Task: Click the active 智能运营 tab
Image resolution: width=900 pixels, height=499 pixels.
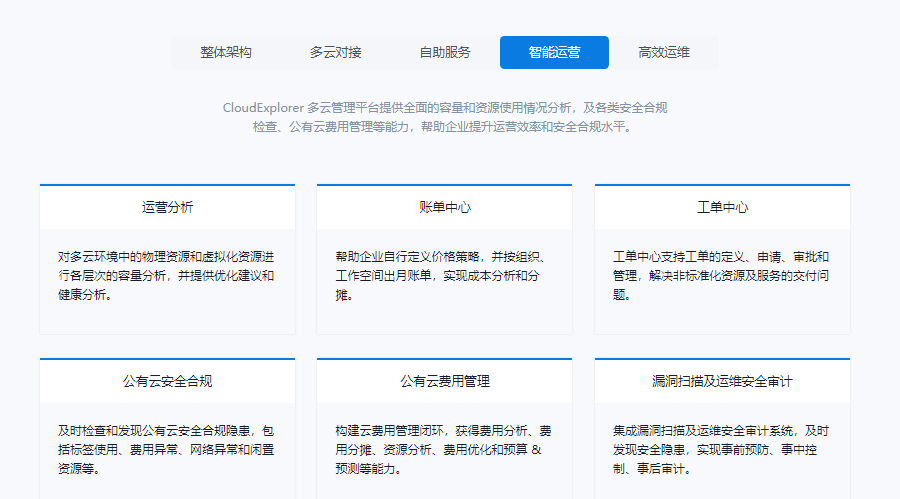Action: pos(554,52)
